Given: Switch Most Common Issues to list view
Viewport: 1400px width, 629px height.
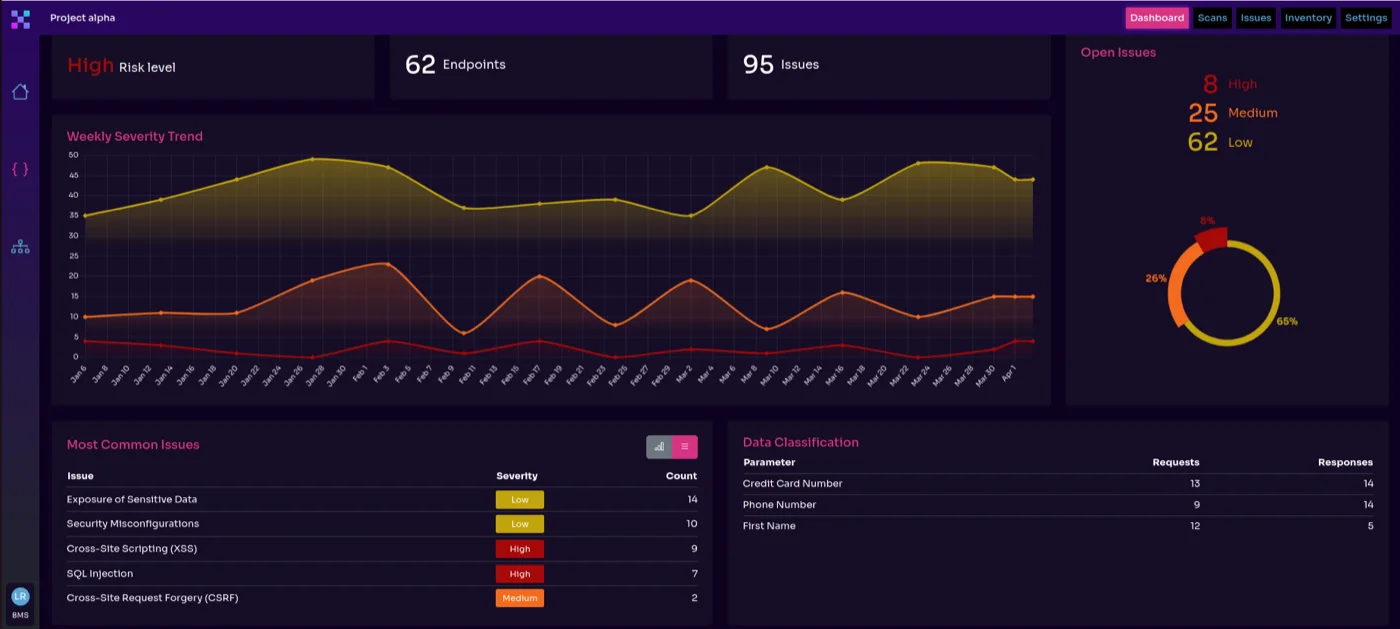Looking at the screenshot, I should click(x=684, y=446).
